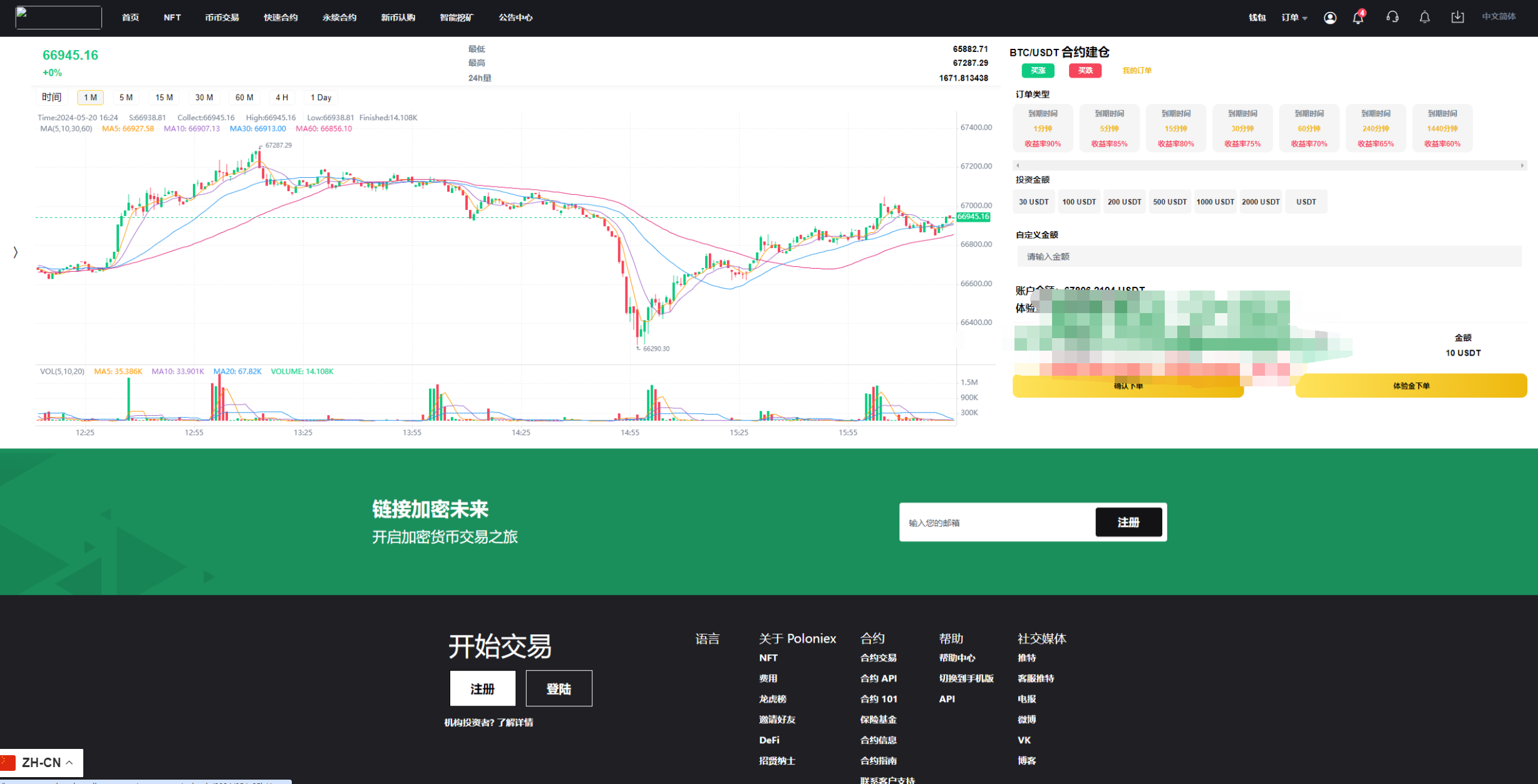Switch chart to 15 M interval
The image size is (1538, 784).
point(164,98)
